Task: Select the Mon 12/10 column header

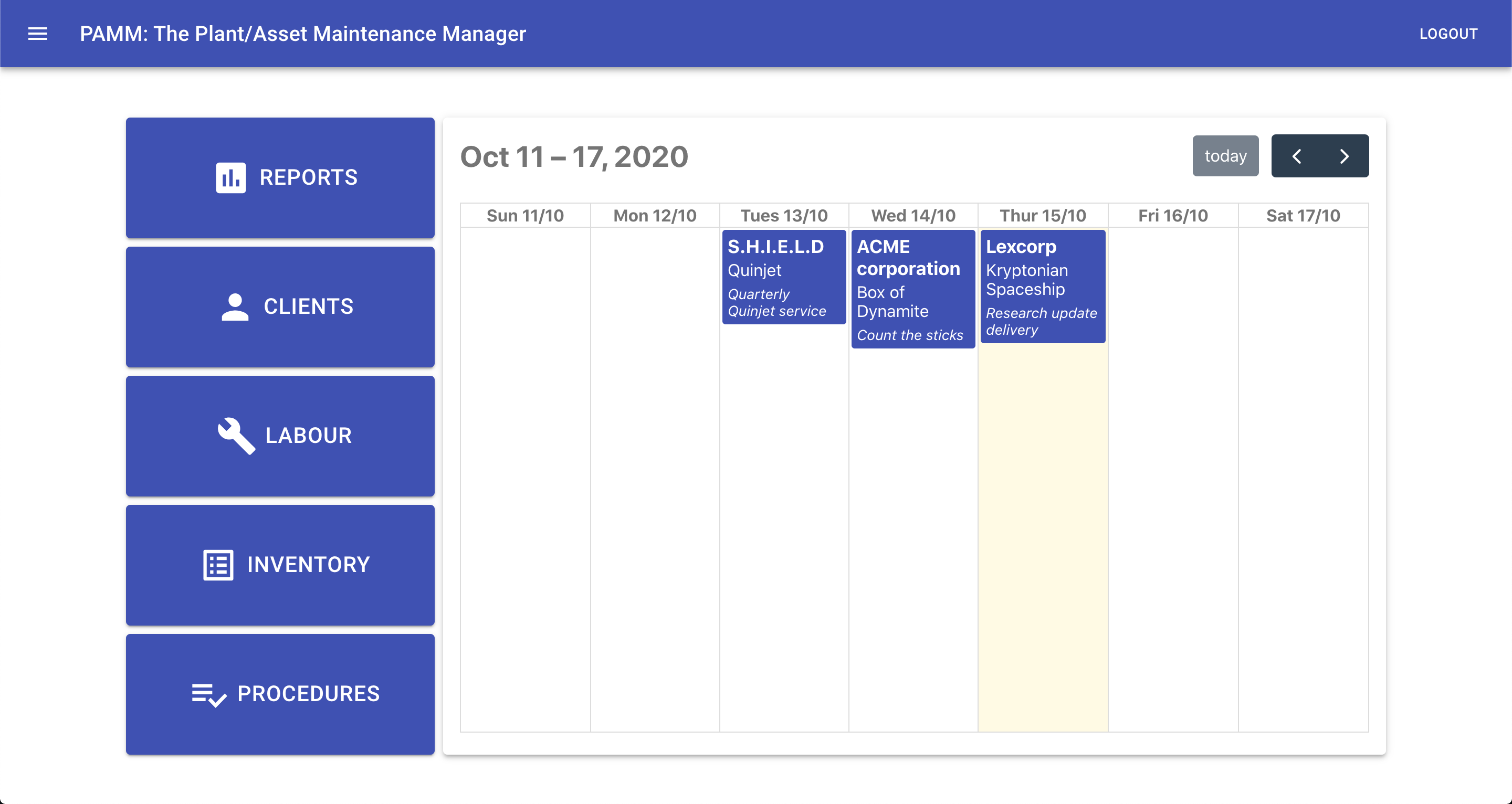Action: pos(655,215)
